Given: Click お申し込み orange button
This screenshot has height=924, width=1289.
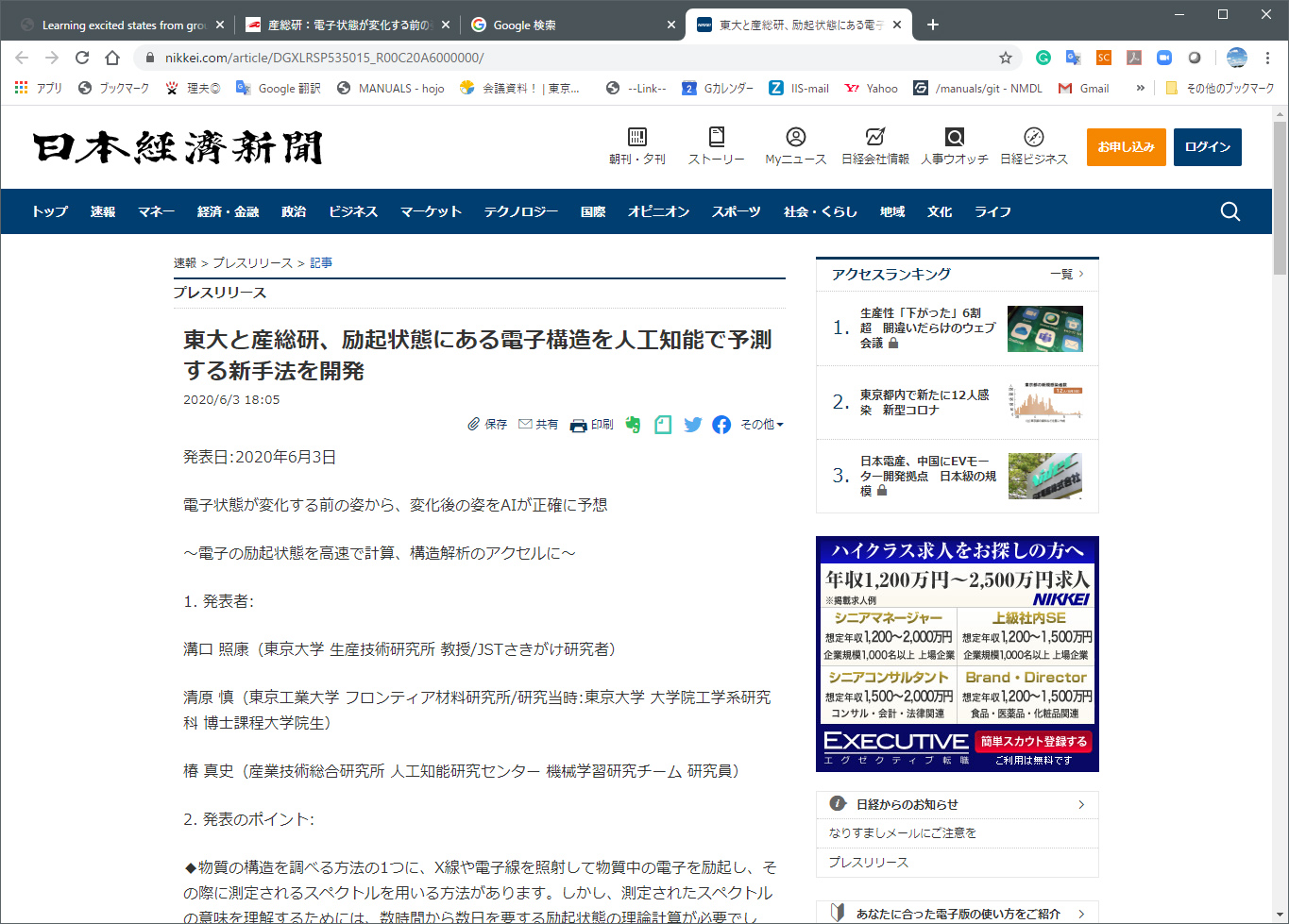Looking at the screenshot, I should pyautogui.click(x=1127, y=147).
